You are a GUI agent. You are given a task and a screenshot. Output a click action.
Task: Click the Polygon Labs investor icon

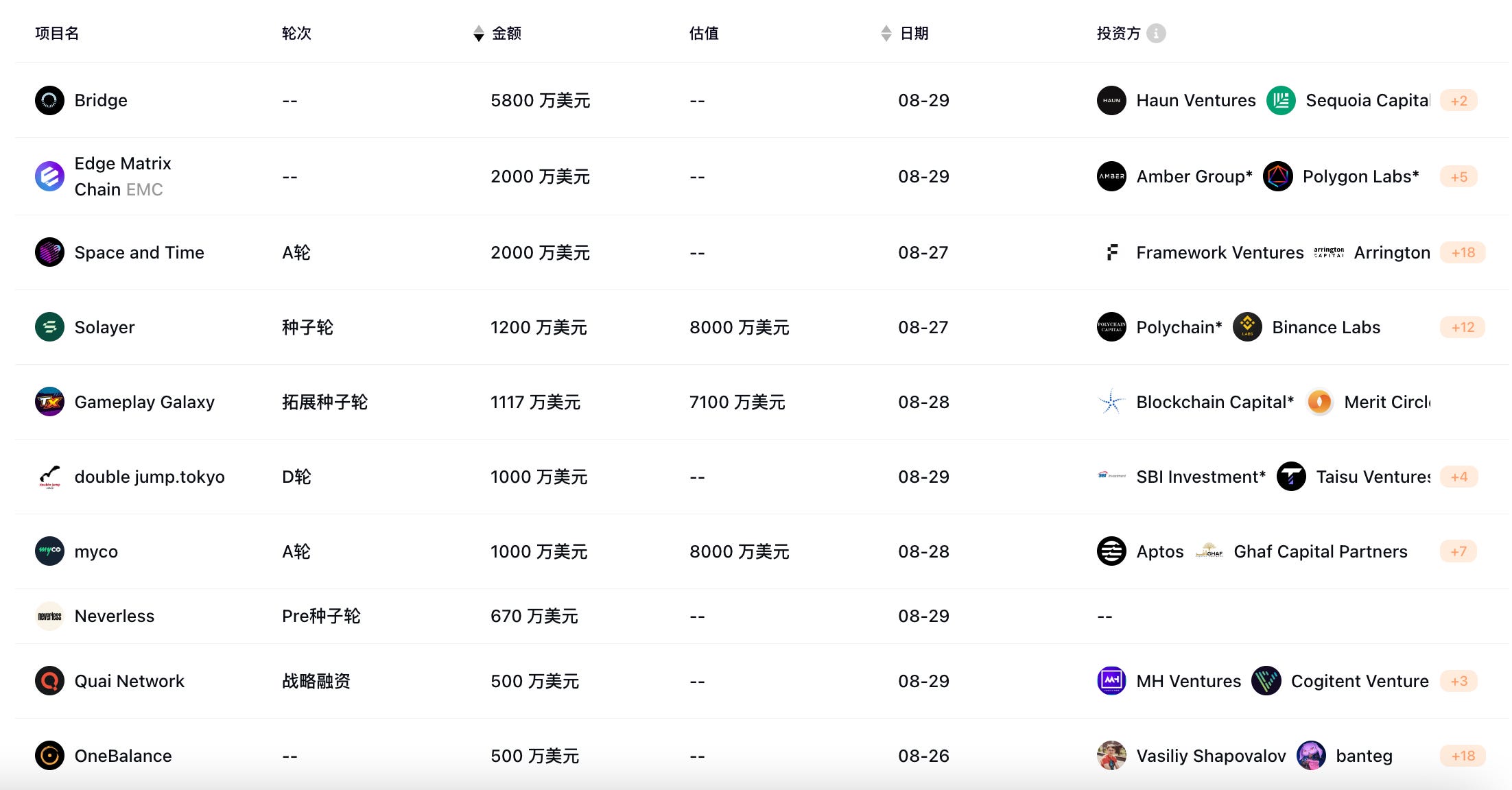1278,176
